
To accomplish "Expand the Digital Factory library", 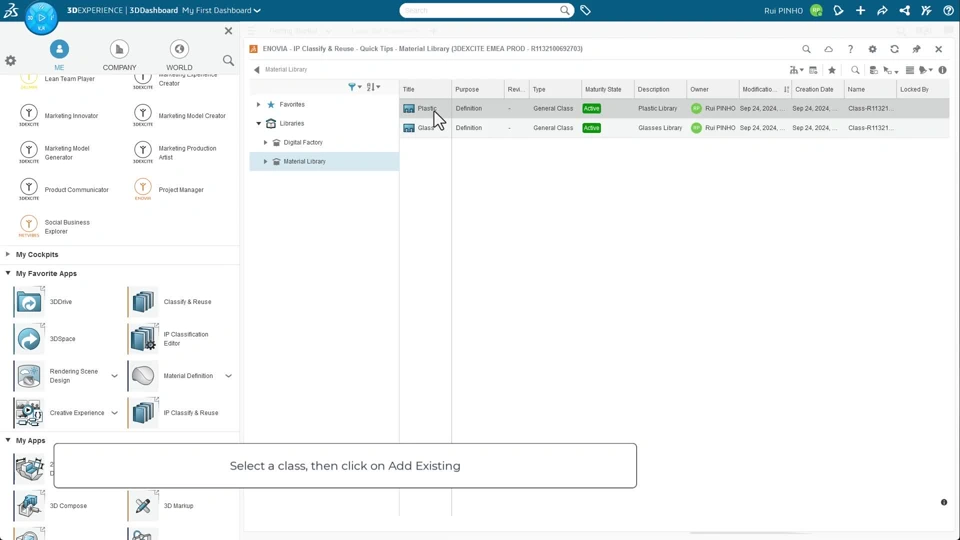I will click(x=266, y=143).
